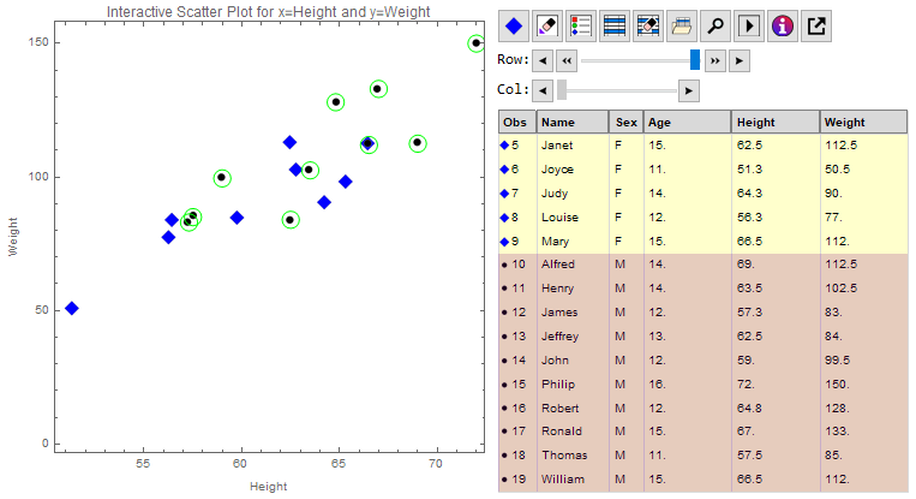Click the blue diamond marker beside Obs 8
Viewport: 916px width, 499px height.
tap(505, 217)
